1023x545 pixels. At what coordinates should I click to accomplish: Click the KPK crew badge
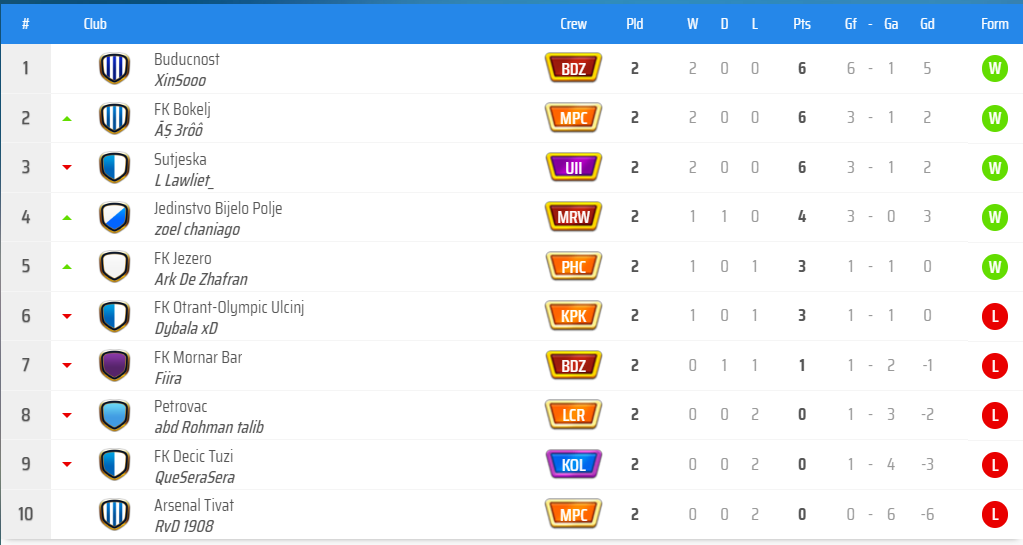(573, 316)
